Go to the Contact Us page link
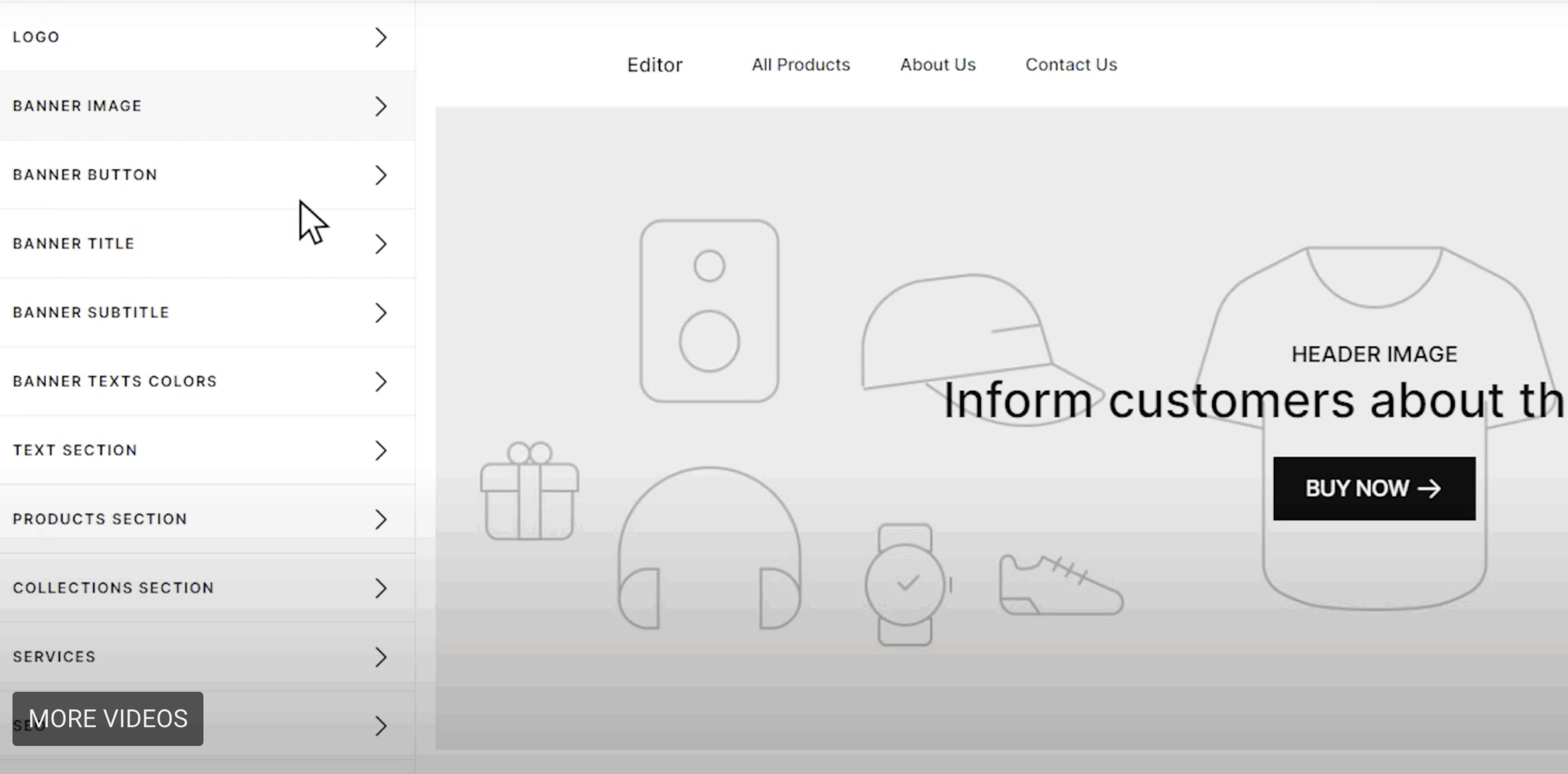 tap(1070, 65)
